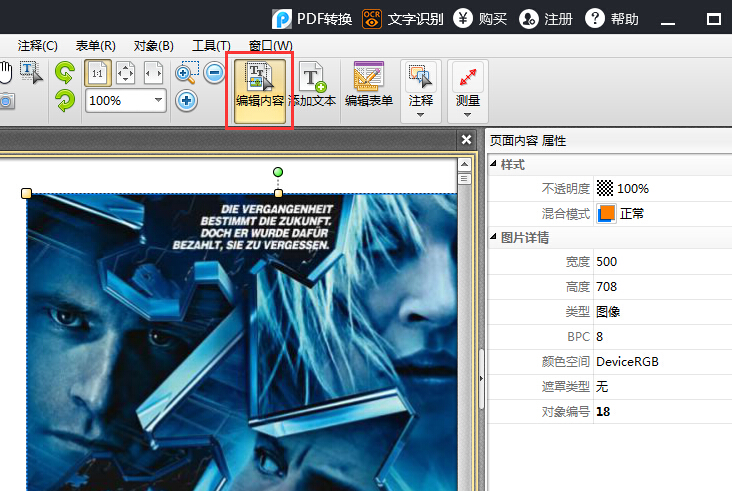Collapse the 样式 section
Screen dimensions: 732x491
[x=493, y=163]
